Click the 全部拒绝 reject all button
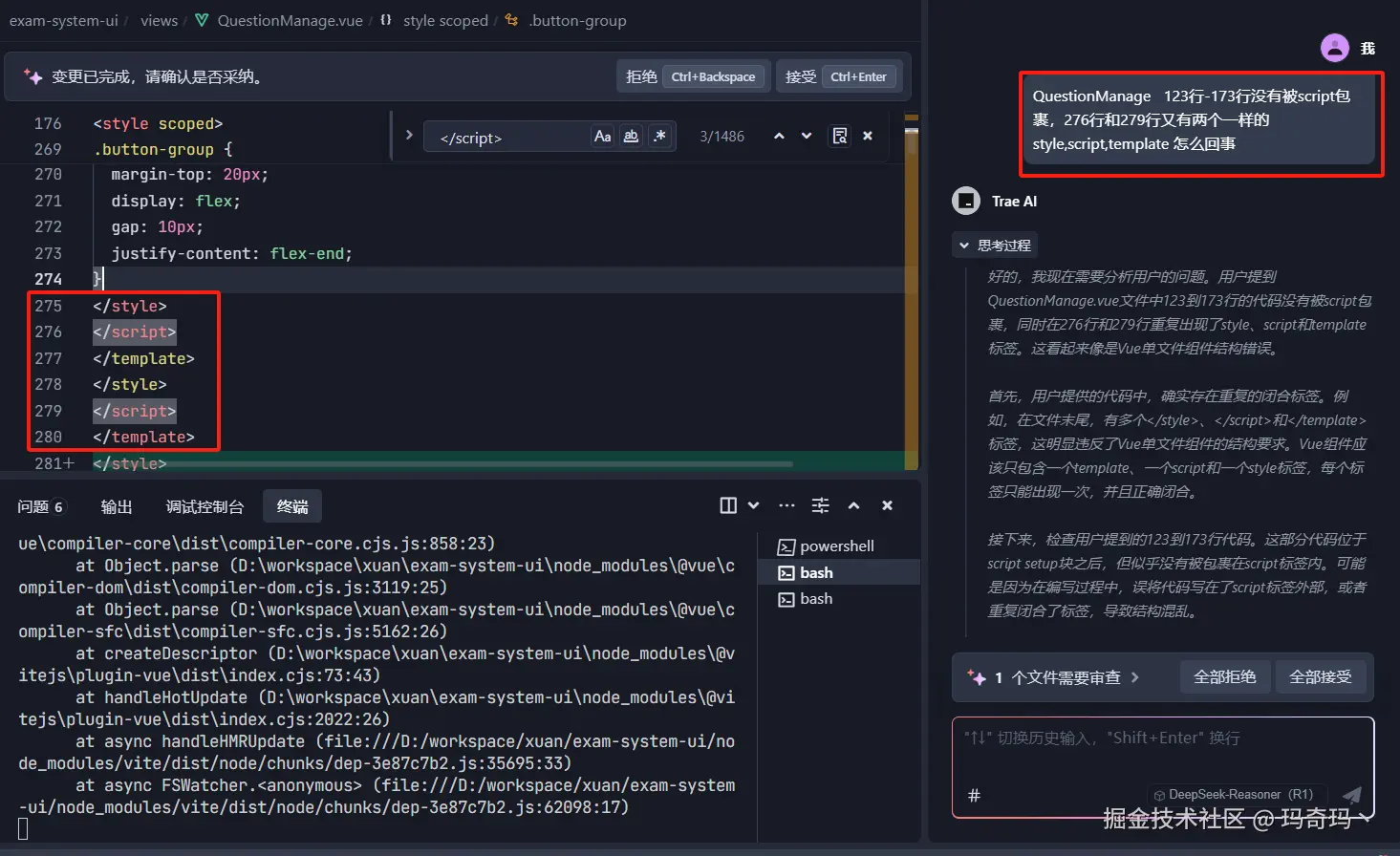Screen dimensions: 1400x856 tap(1225, 677)
